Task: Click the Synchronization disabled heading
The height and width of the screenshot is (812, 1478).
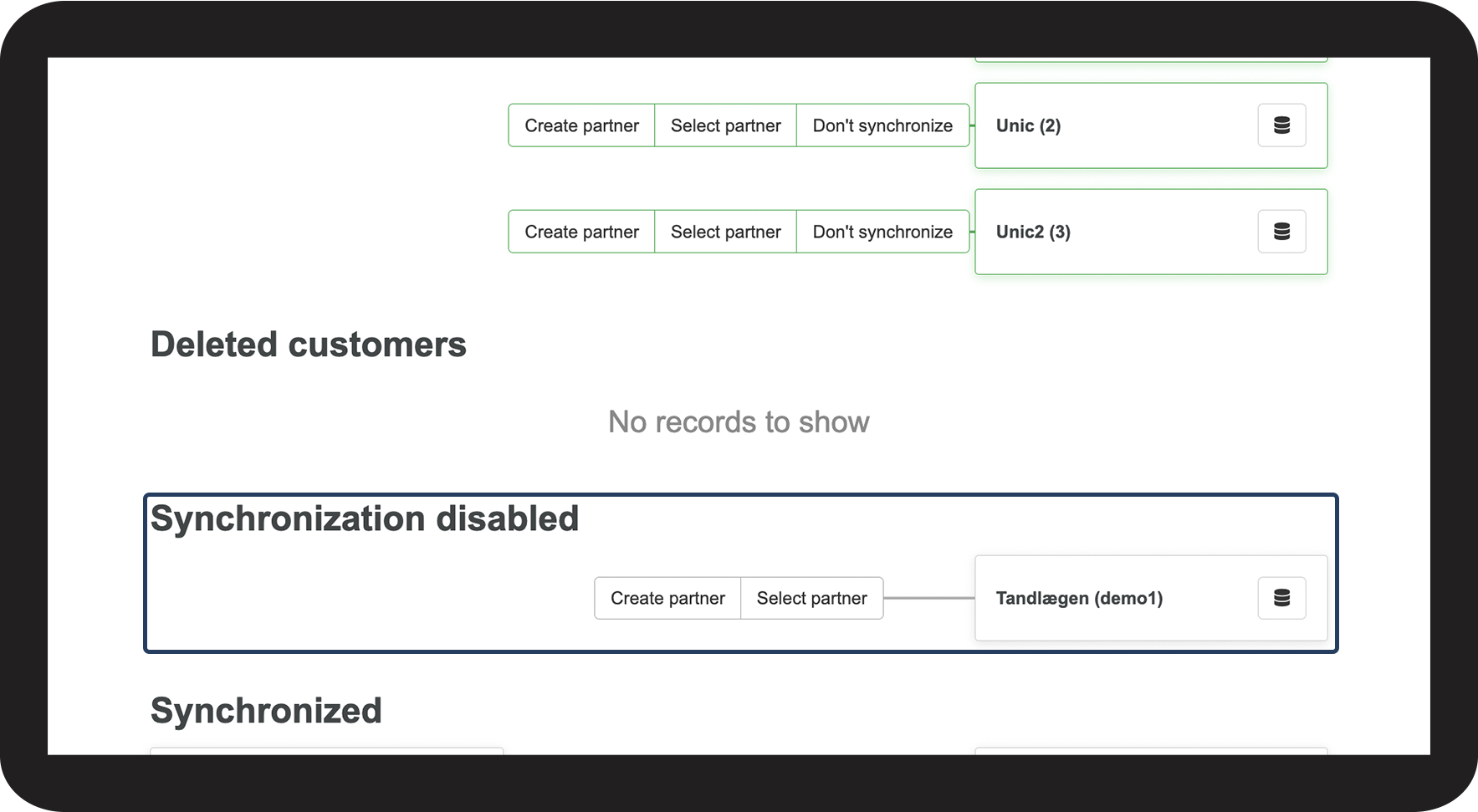Action: pyautogui.click(x=364, y=518)
